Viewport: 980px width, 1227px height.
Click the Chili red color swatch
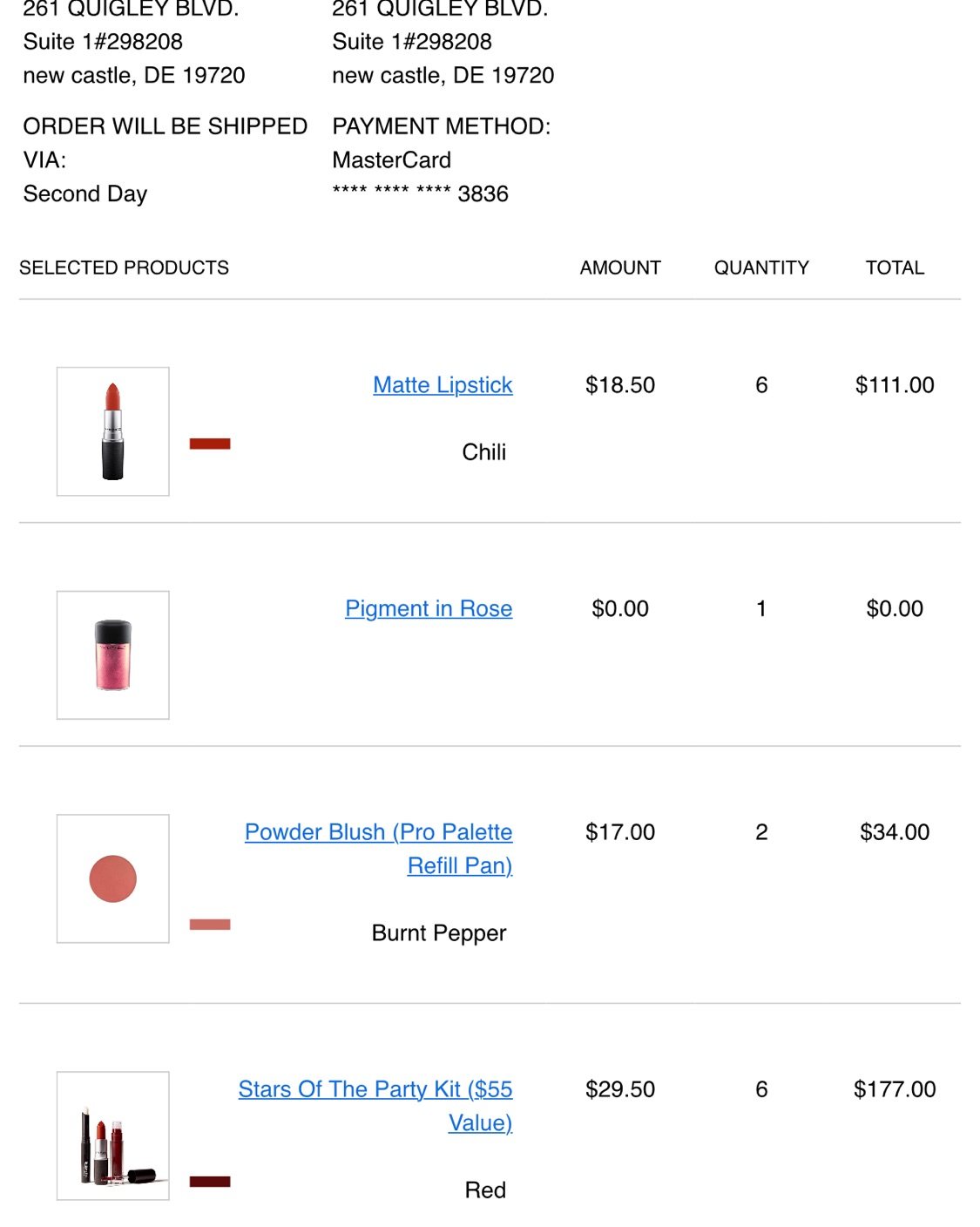click(x=210, y=444)
